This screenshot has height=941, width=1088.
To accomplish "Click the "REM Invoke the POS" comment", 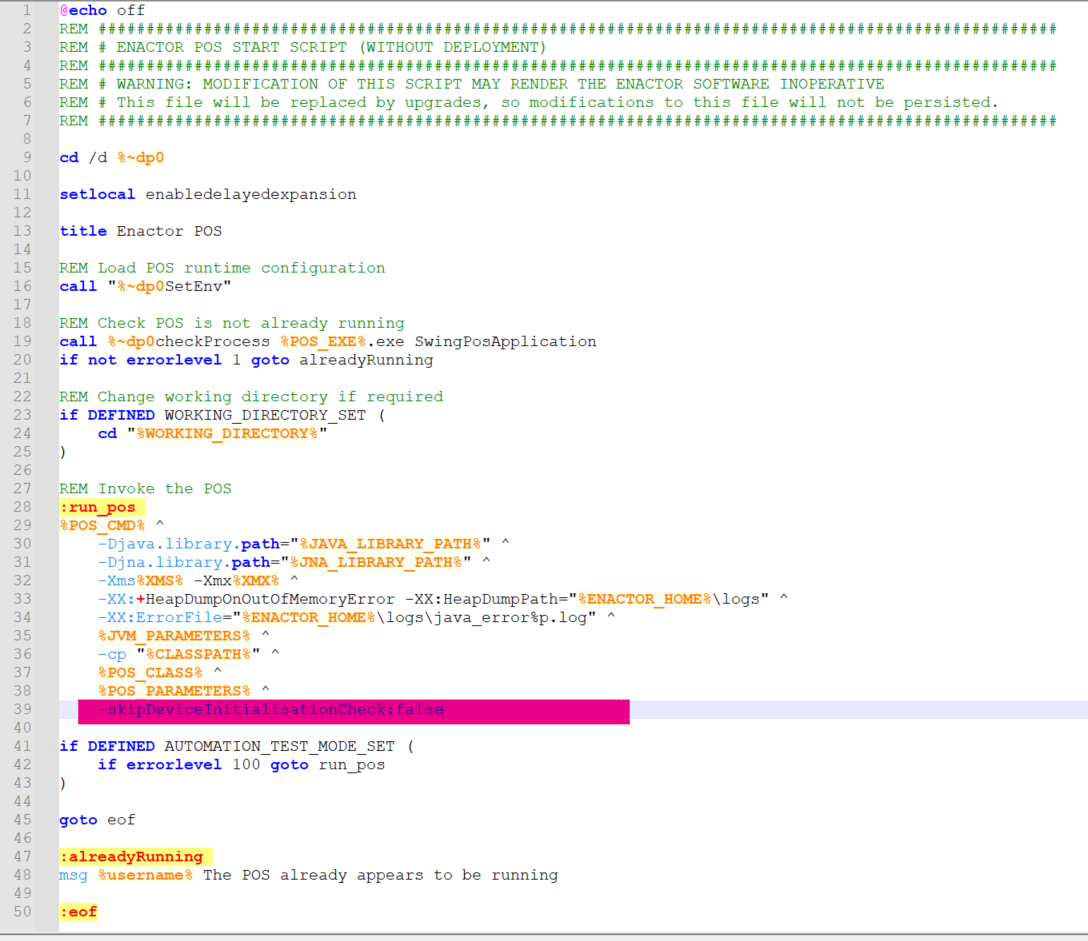I will [145, 489].
